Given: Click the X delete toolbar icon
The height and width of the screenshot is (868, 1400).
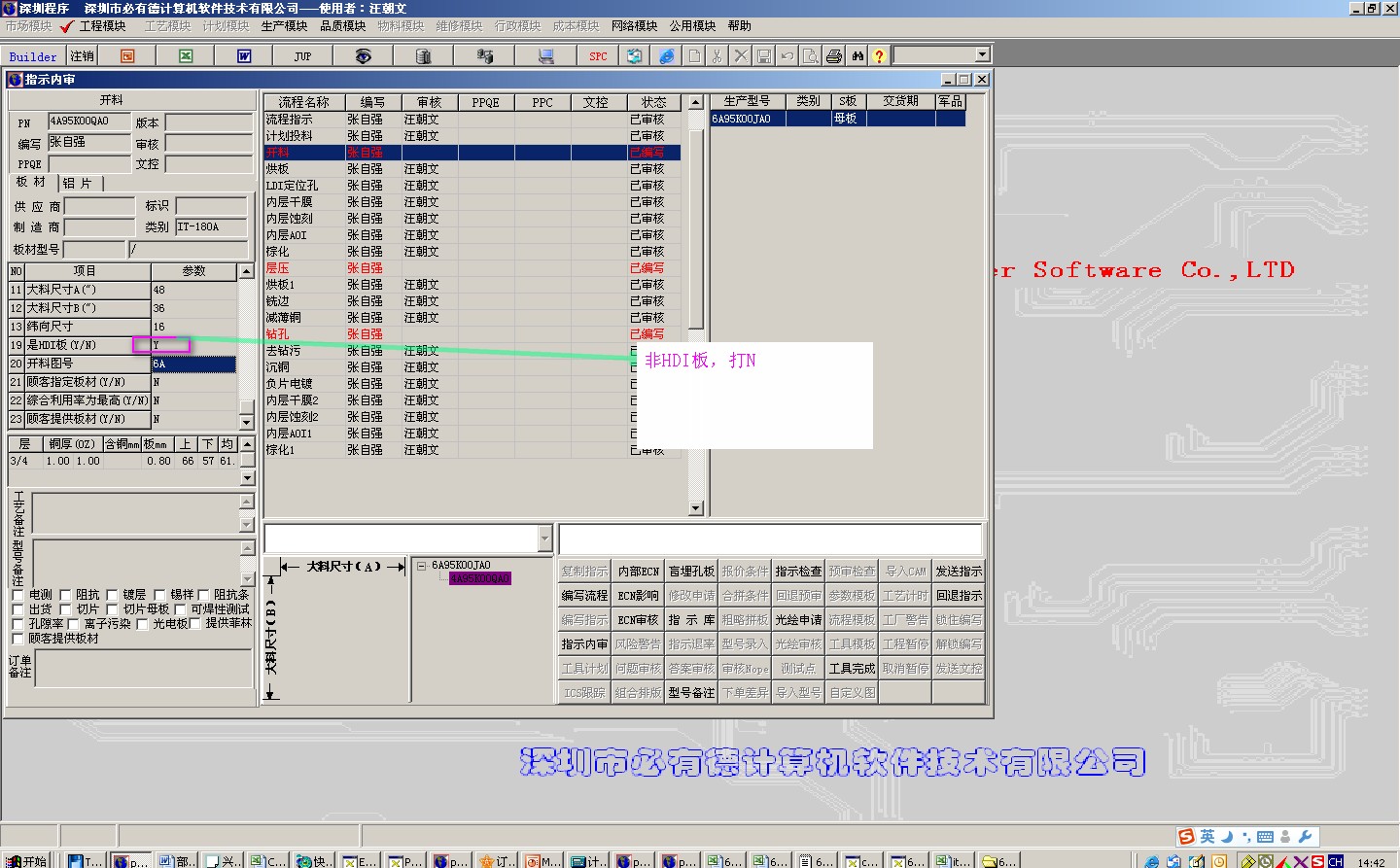Looking at the screenshot, I should [741, 56].
